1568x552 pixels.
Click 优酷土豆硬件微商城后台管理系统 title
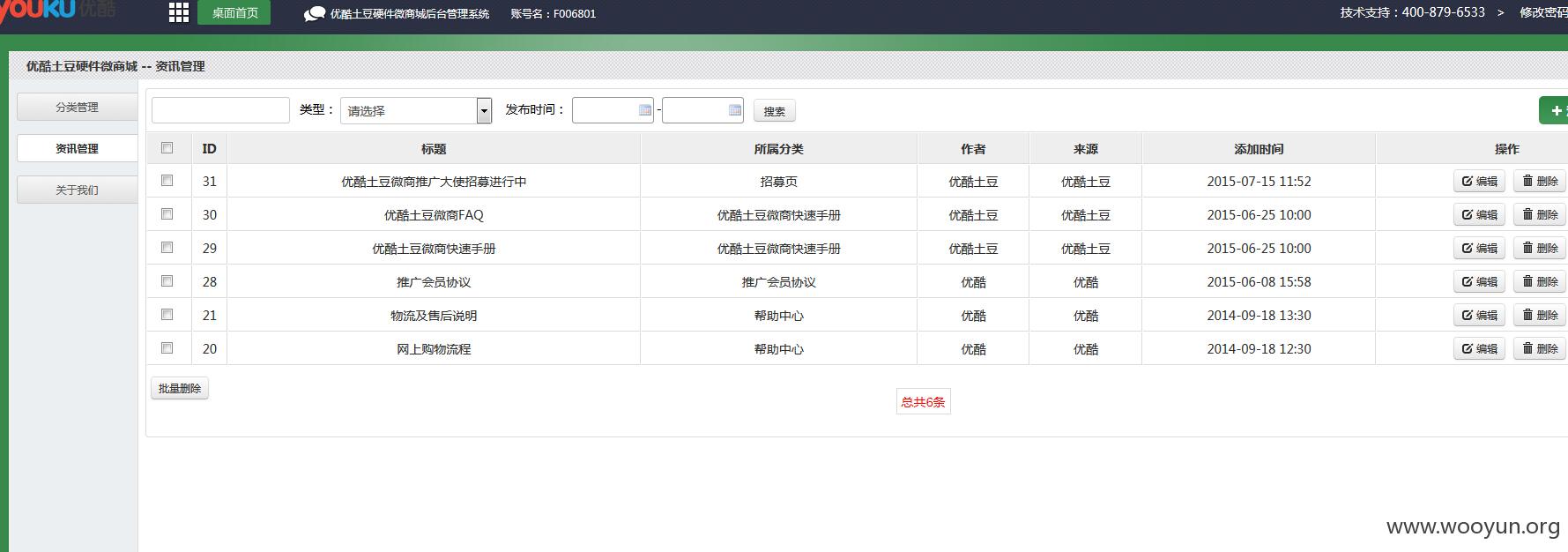pyautogui.click(x=410, y=14)
